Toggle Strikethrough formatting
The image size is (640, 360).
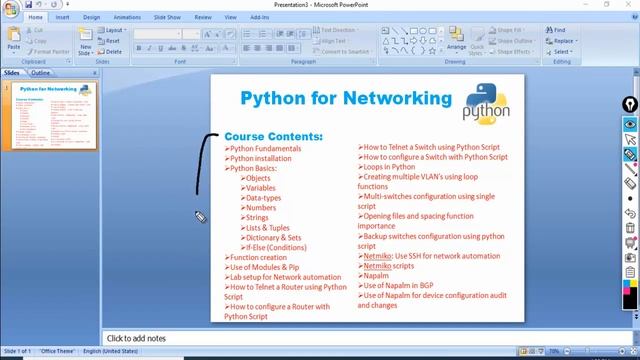tap(172, 48)
